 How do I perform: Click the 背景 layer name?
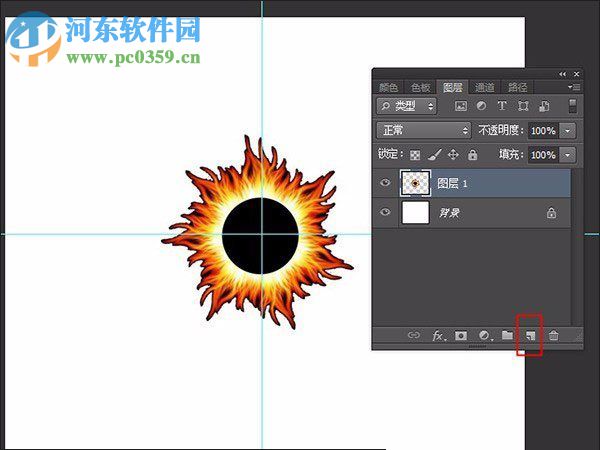click(x=448, y=212)
